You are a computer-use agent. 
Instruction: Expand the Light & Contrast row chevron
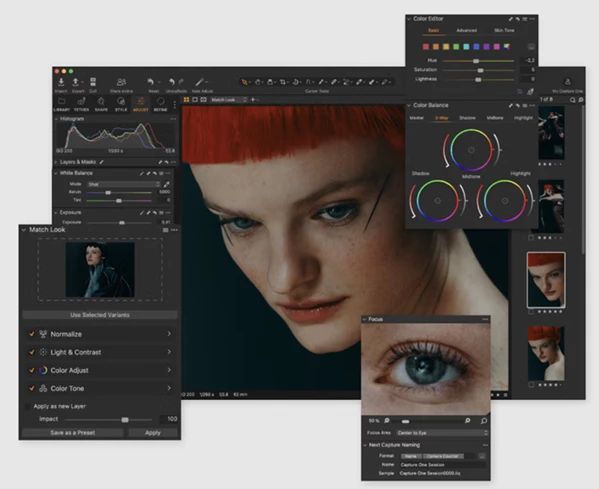tap(169, 352)
